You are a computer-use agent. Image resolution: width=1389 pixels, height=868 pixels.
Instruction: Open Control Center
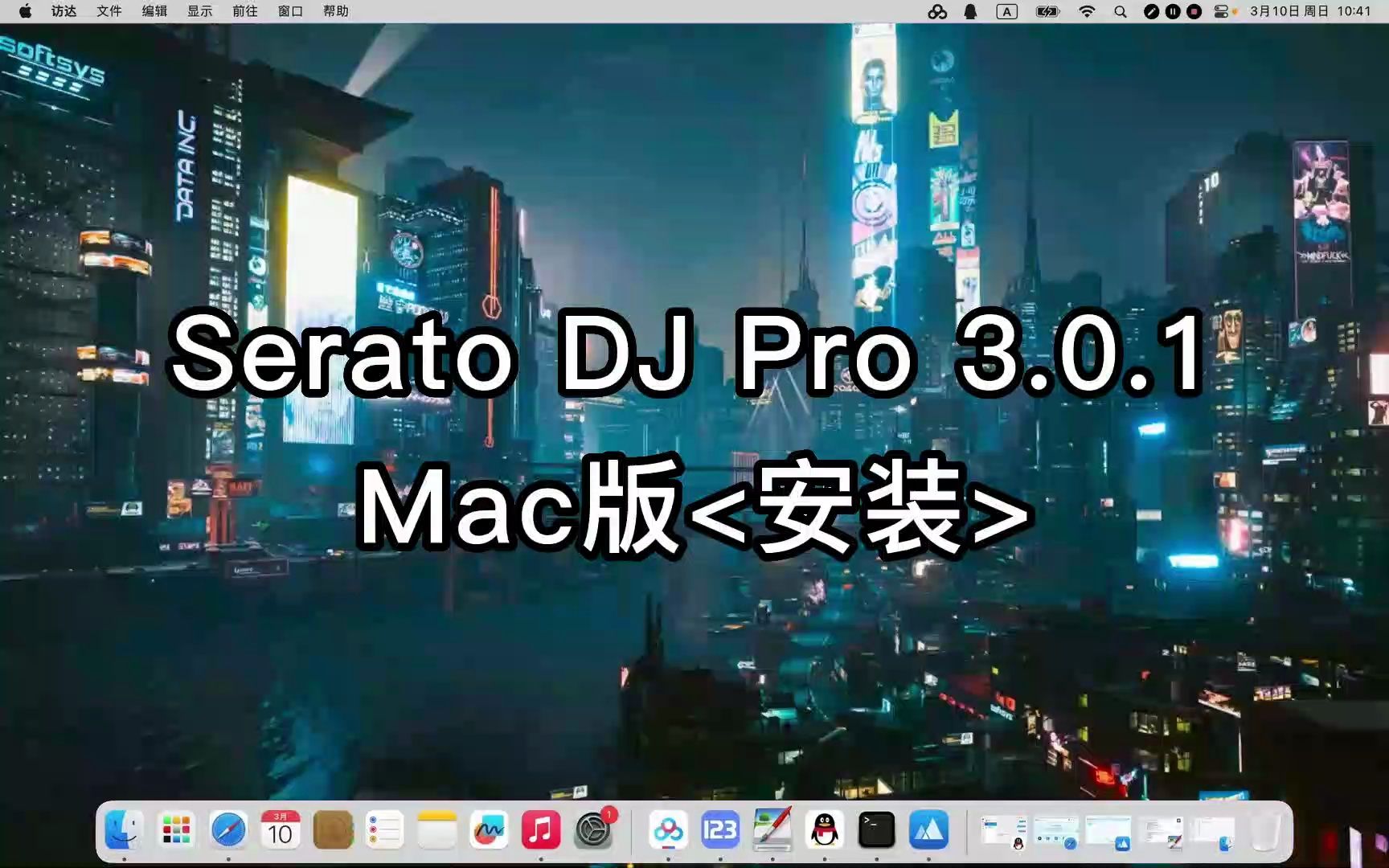[1222, 11]
